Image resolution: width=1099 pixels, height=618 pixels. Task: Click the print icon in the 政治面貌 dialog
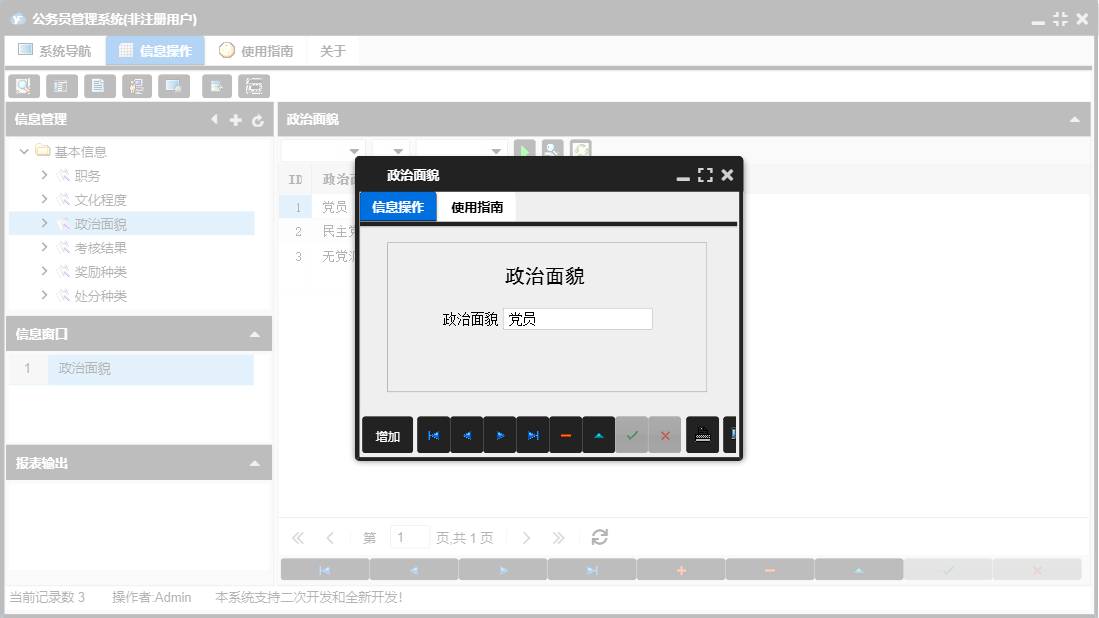[702, 434]
